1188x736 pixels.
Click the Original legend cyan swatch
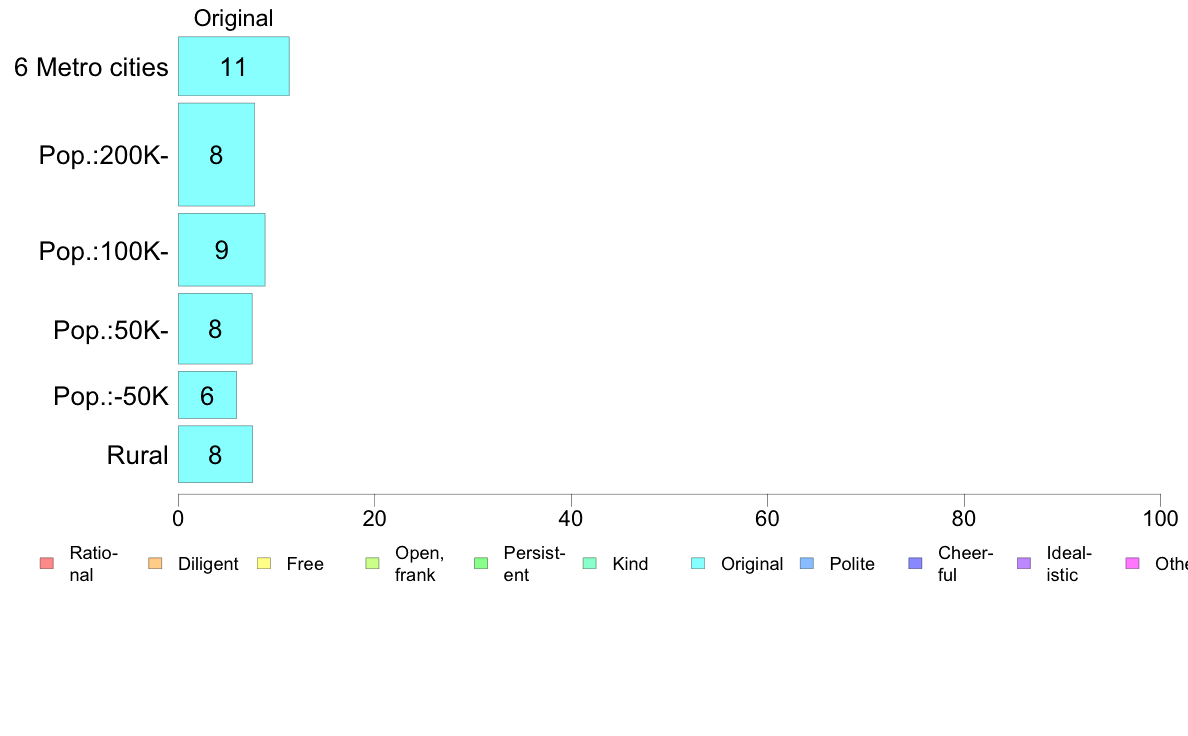pos(699,564)
